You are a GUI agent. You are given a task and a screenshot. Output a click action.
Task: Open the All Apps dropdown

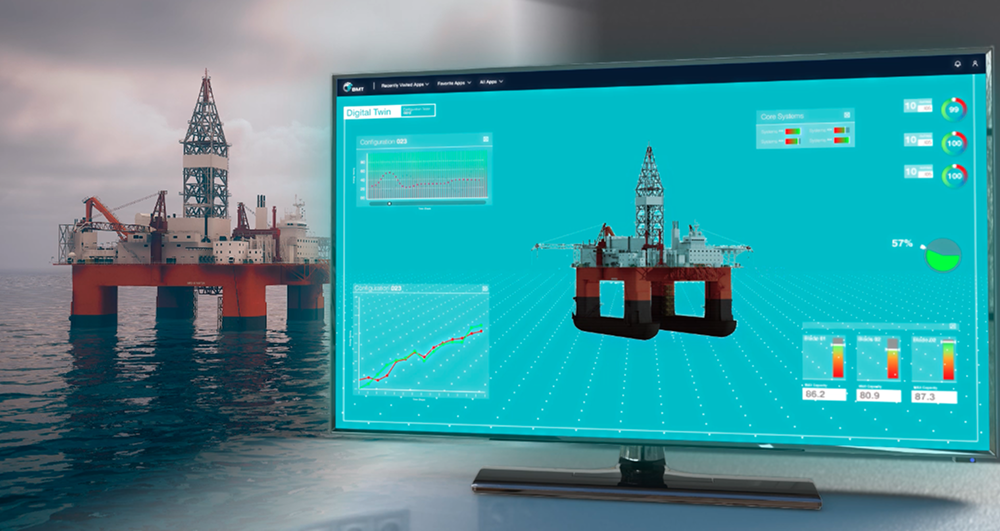492,81
